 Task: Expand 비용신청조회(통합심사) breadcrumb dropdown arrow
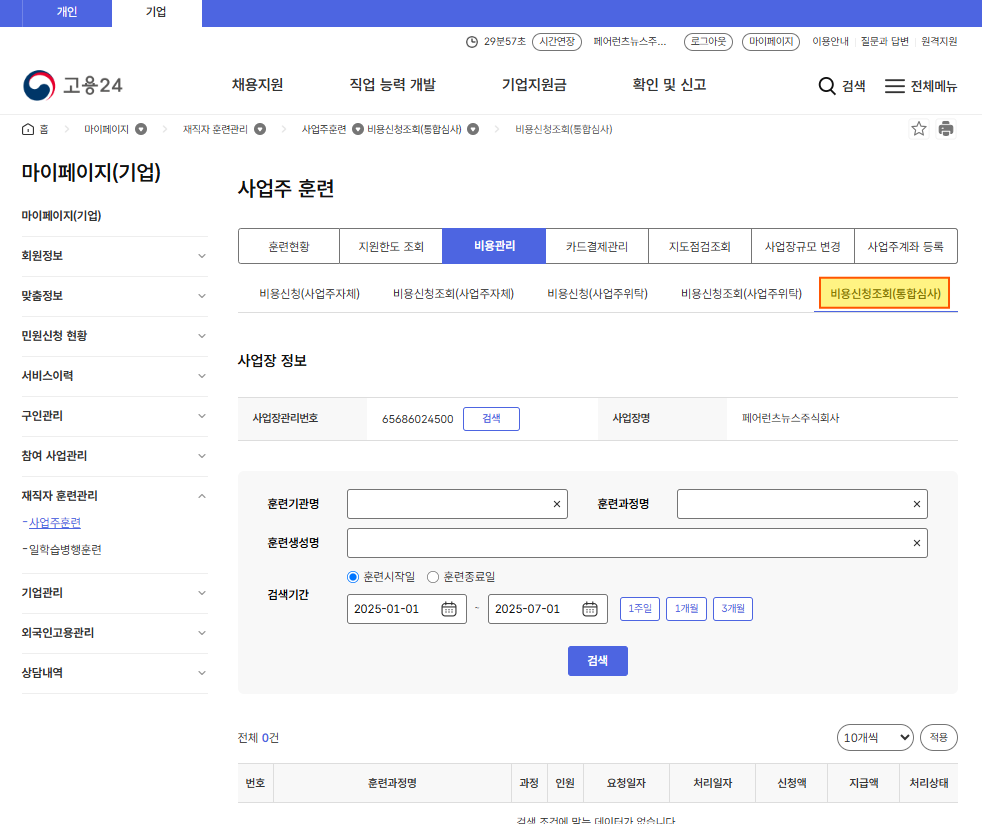click(x=473, y=129)
